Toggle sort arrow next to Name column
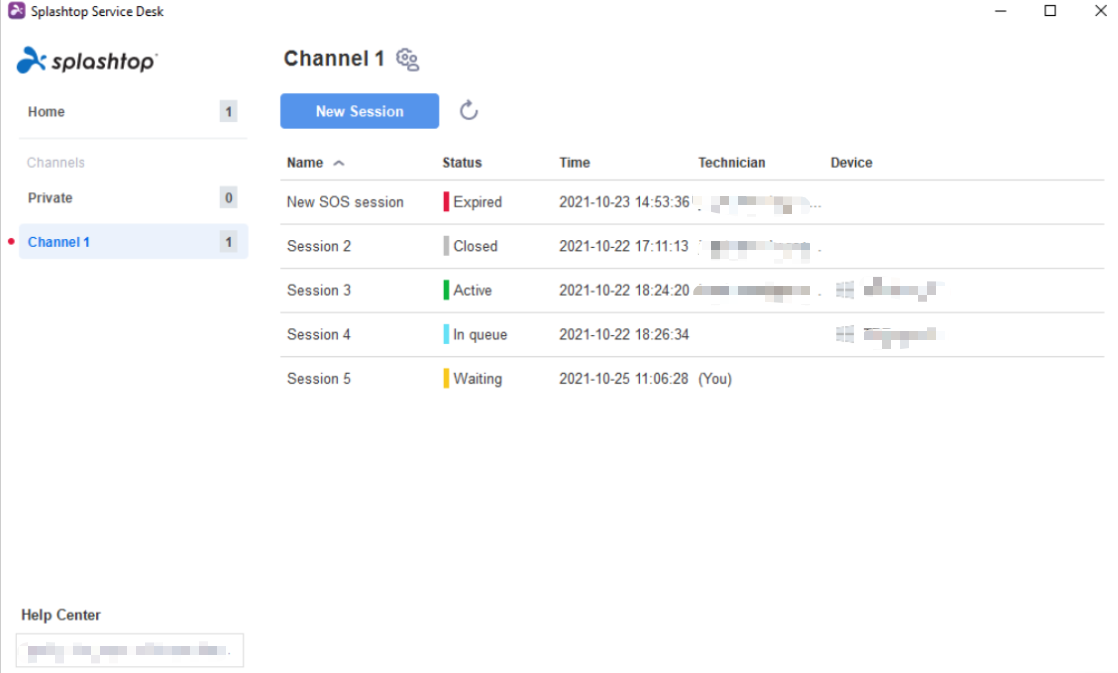The width and height of the screenshot is (1118, 673). [x=339, y=163]
